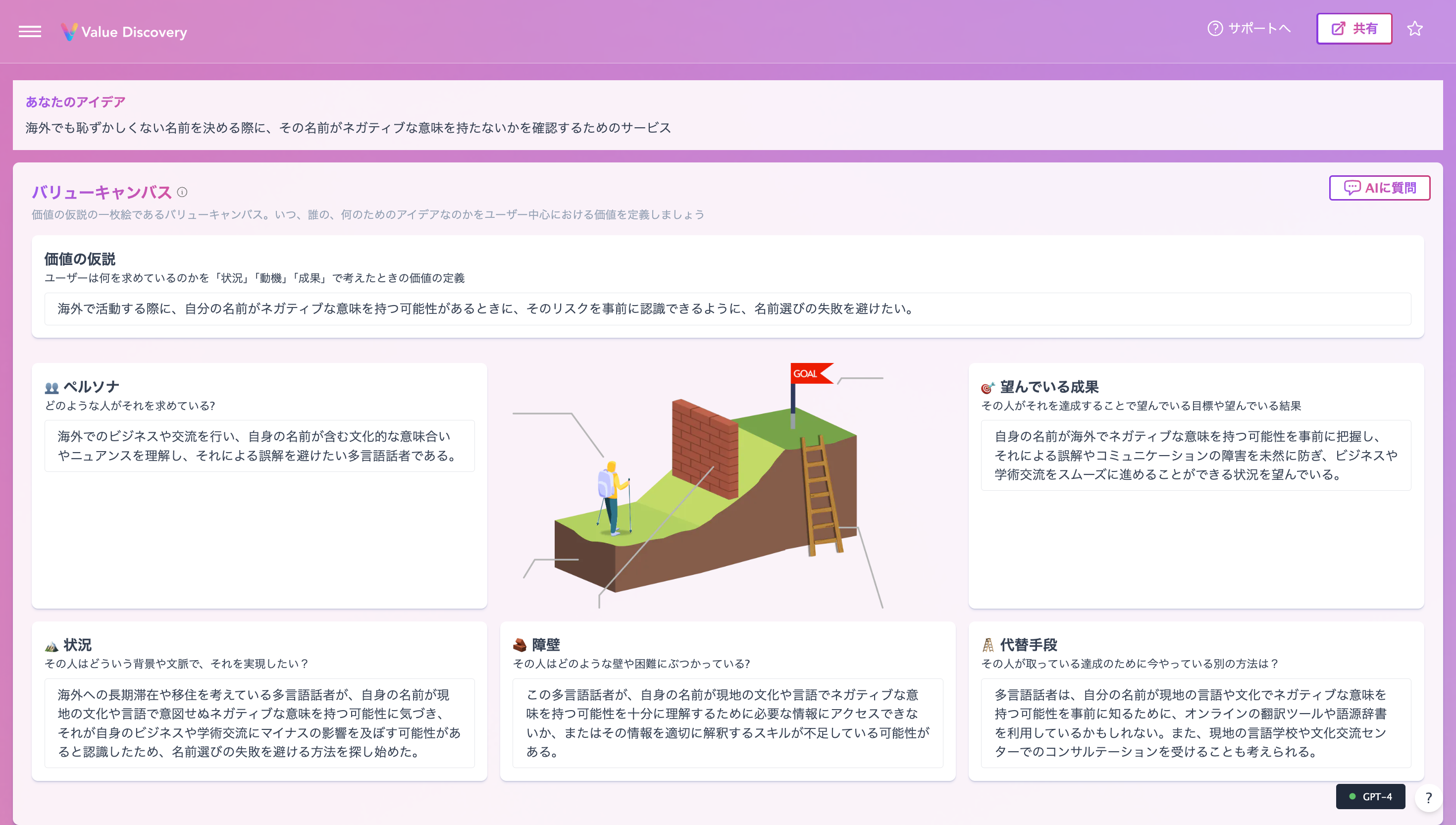The height and width of the screenshot is (825, 1456).
Task: Click the GPT-4 model indicator
Action: [x=1370, y=796]
